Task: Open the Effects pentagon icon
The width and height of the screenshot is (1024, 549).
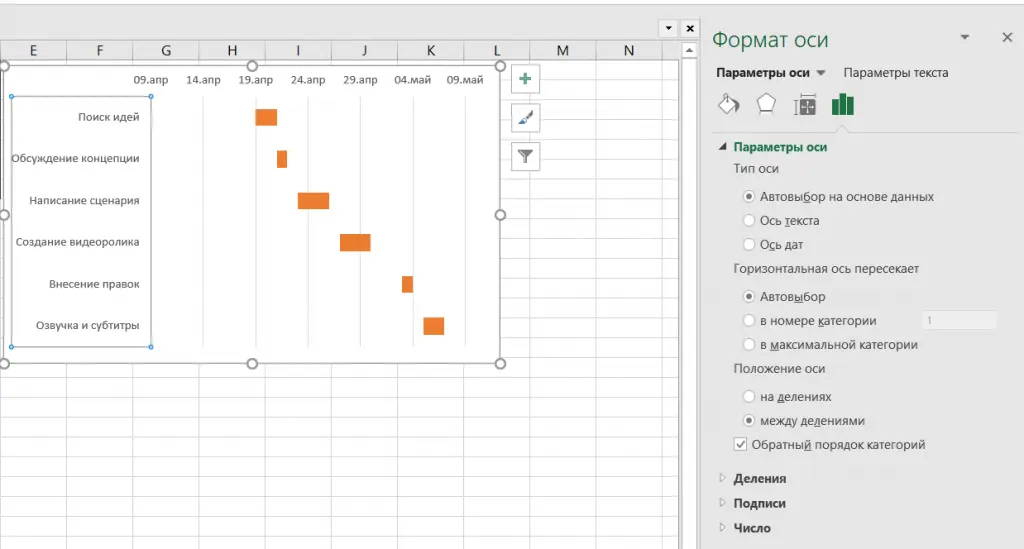Action: click(766, 105)
